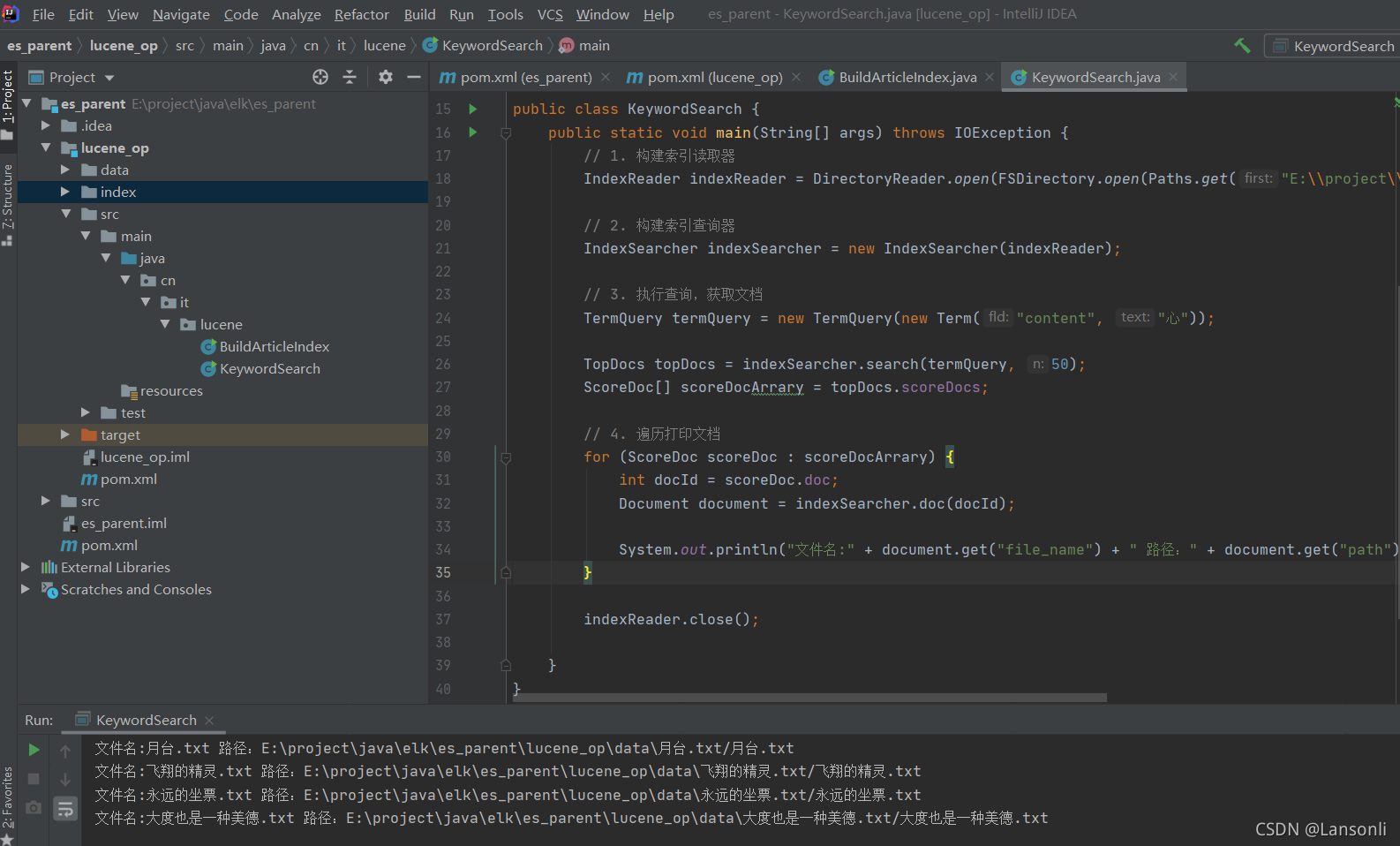Close the KeywordSearch run tab

click(x=209, y=721)
